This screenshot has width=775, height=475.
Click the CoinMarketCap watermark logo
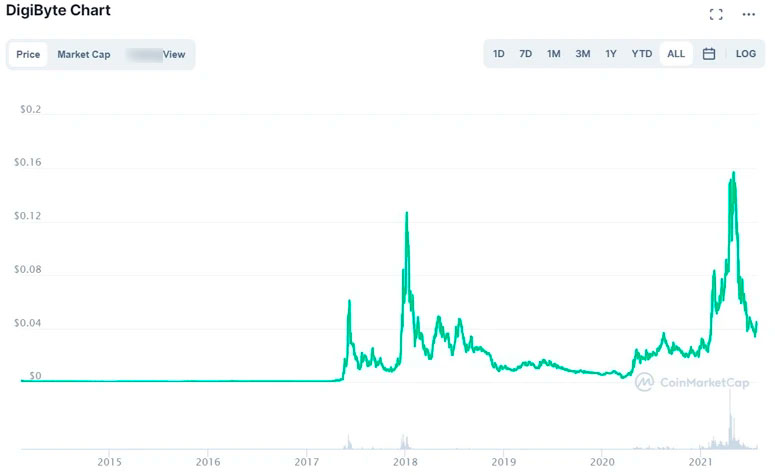(691, 381)
